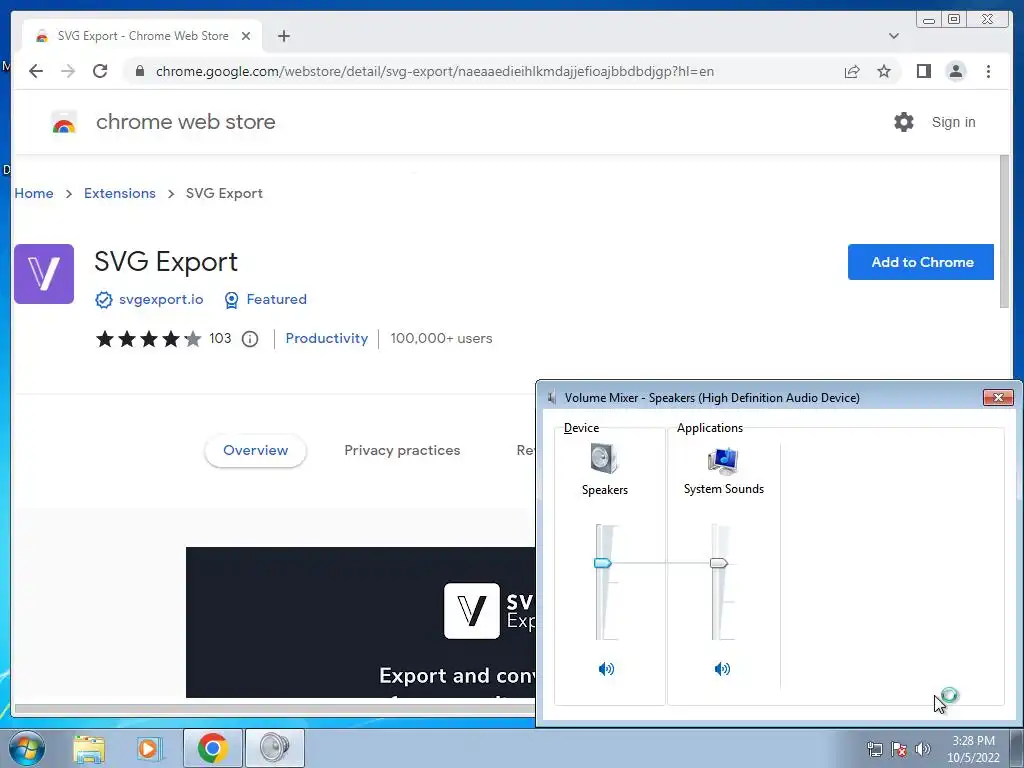This screenshot has width=1024, height=768.
Task: Click the Speakers volume slider handle
Action: (602, 562)
